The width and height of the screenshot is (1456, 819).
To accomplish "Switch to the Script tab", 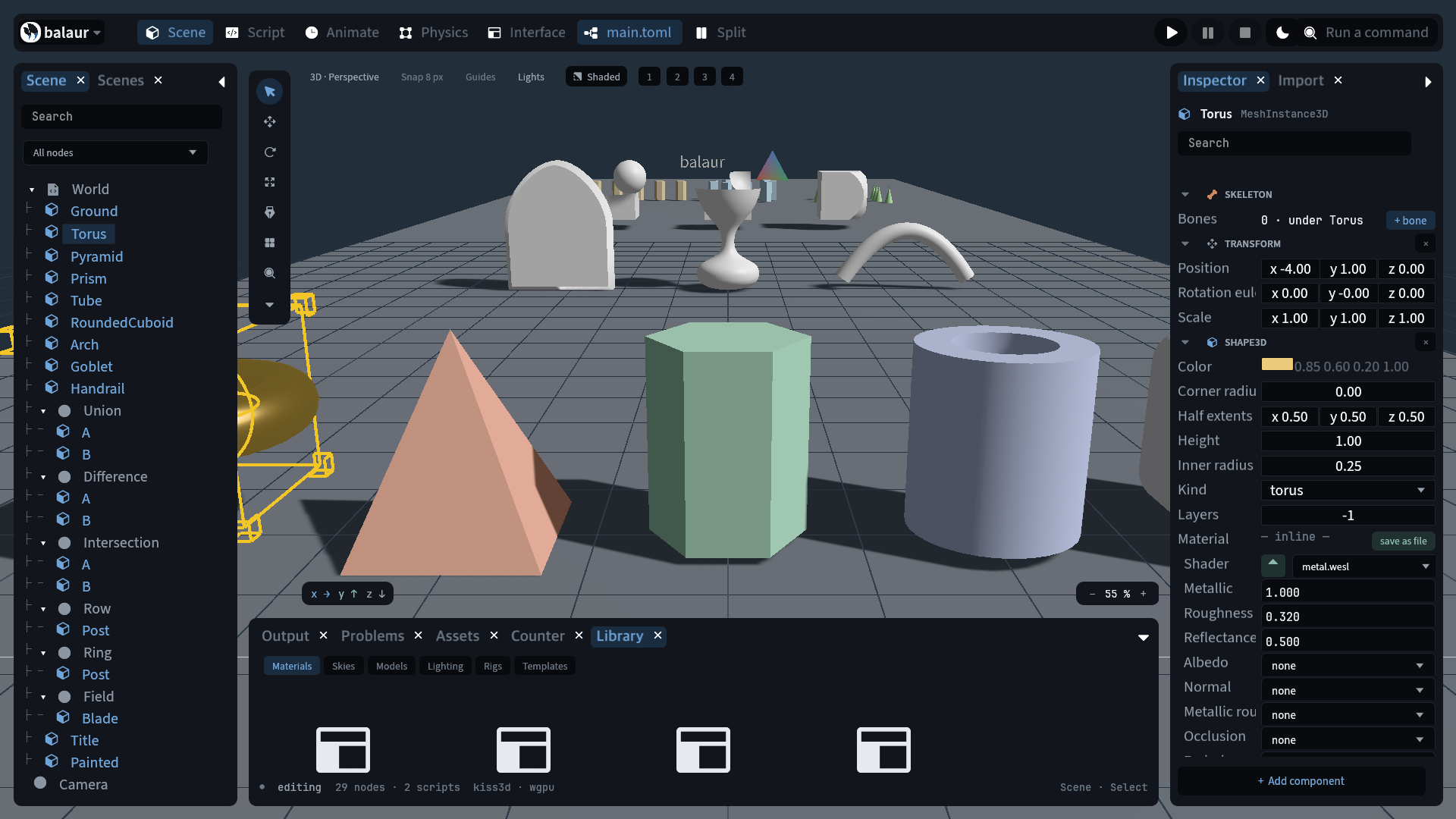I will tap(256, 33).
